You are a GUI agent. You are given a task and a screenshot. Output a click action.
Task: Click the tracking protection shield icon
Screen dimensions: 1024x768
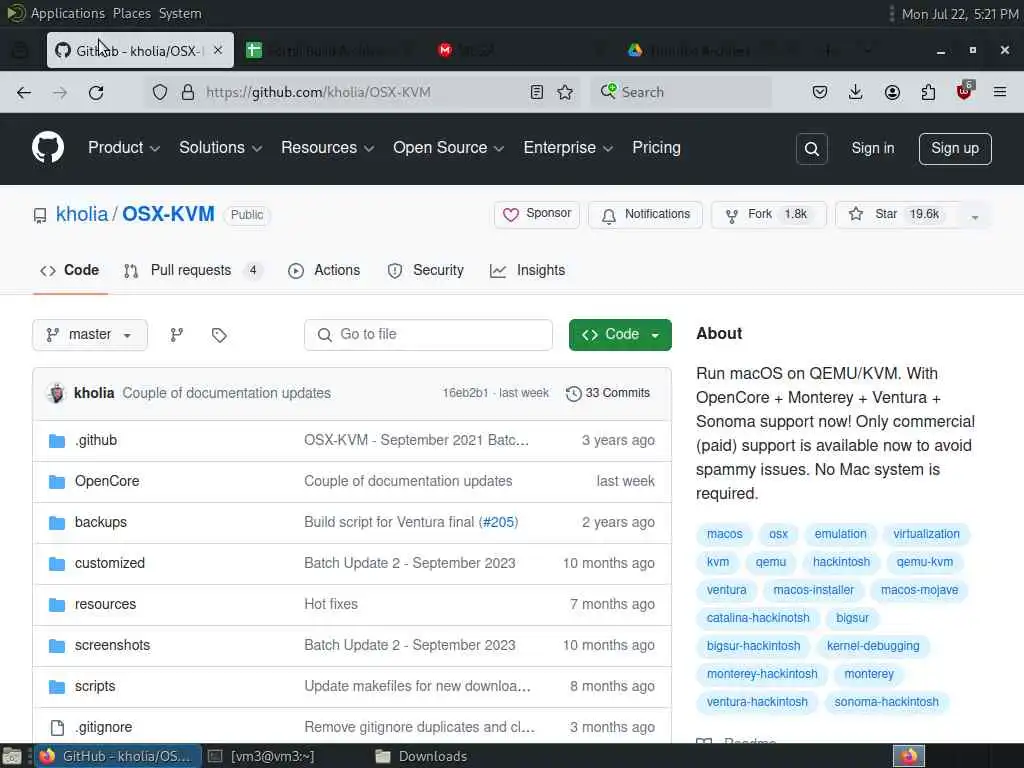coord(160,92)
